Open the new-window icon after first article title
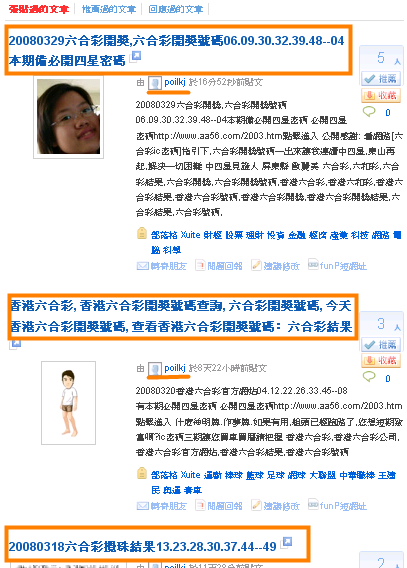 [136, 57]
